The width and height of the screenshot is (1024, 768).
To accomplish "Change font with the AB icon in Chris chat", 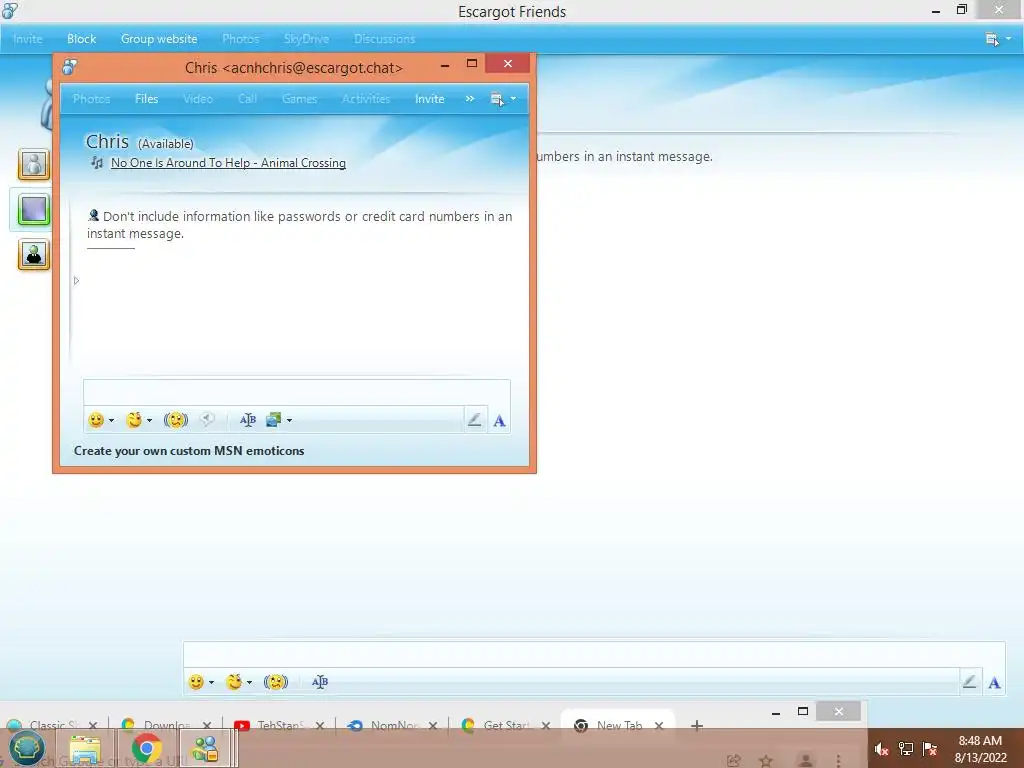I will (x=248, y=420).
